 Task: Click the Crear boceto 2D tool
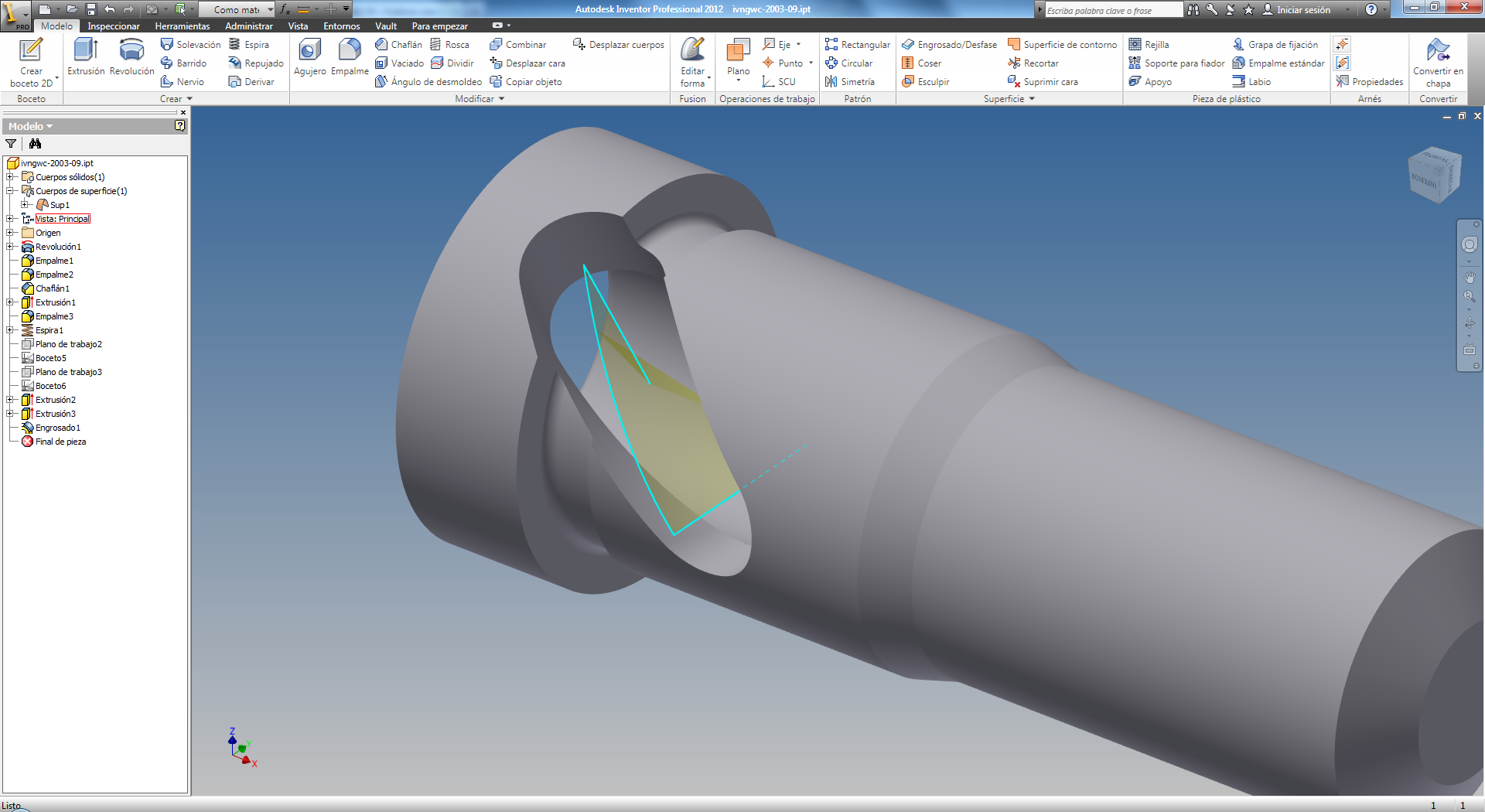pos(31,63)
